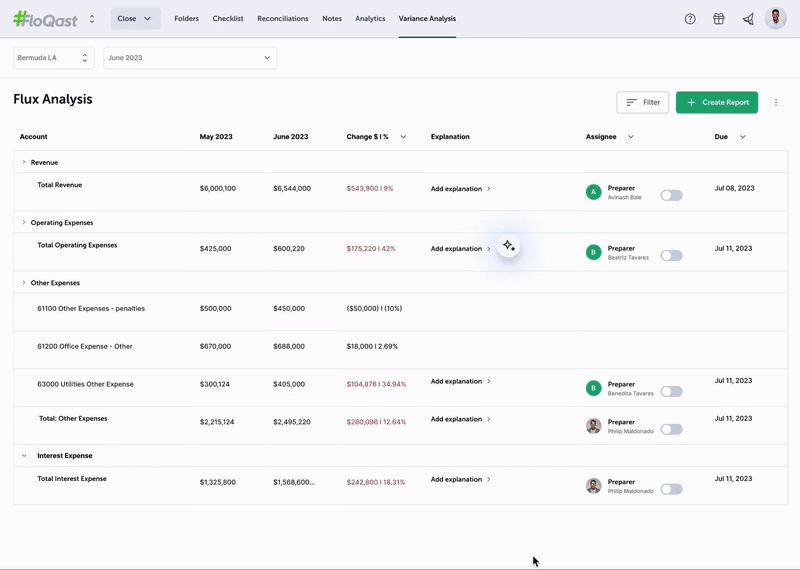The height and width of the screenshot is (570, 800).
Task: Click the $543,900 | 9% change value
Action: click(x=370, y=189)
